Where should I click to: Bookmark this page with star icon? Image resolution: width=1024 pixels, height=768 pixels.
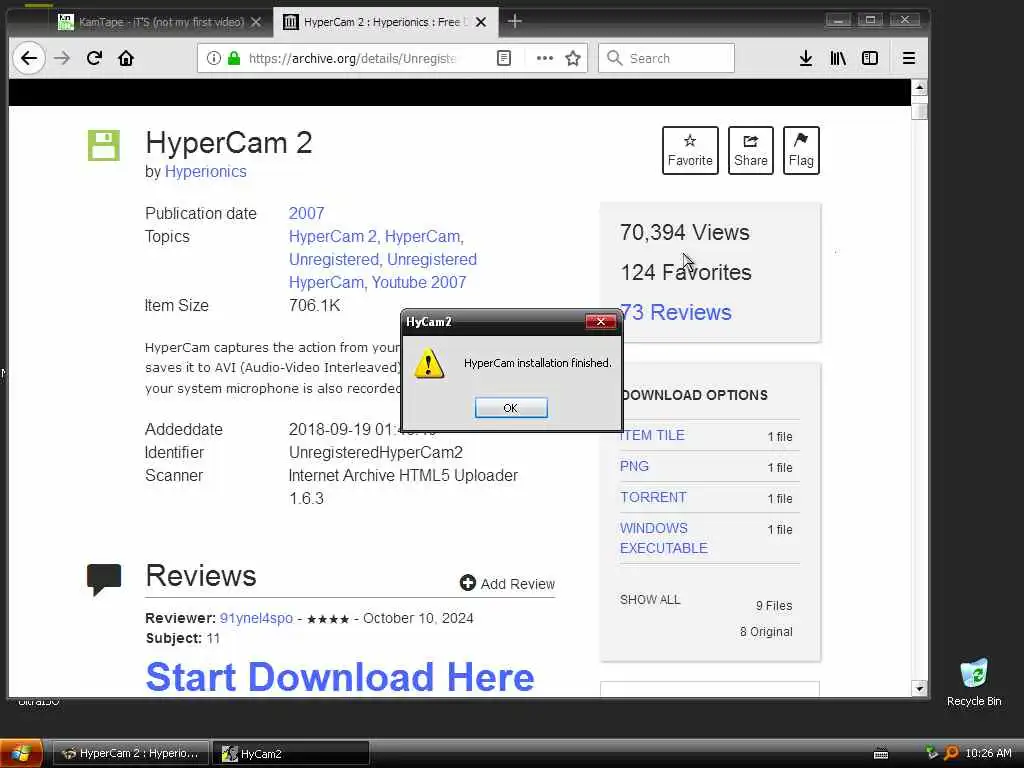[x=573, y=58]
